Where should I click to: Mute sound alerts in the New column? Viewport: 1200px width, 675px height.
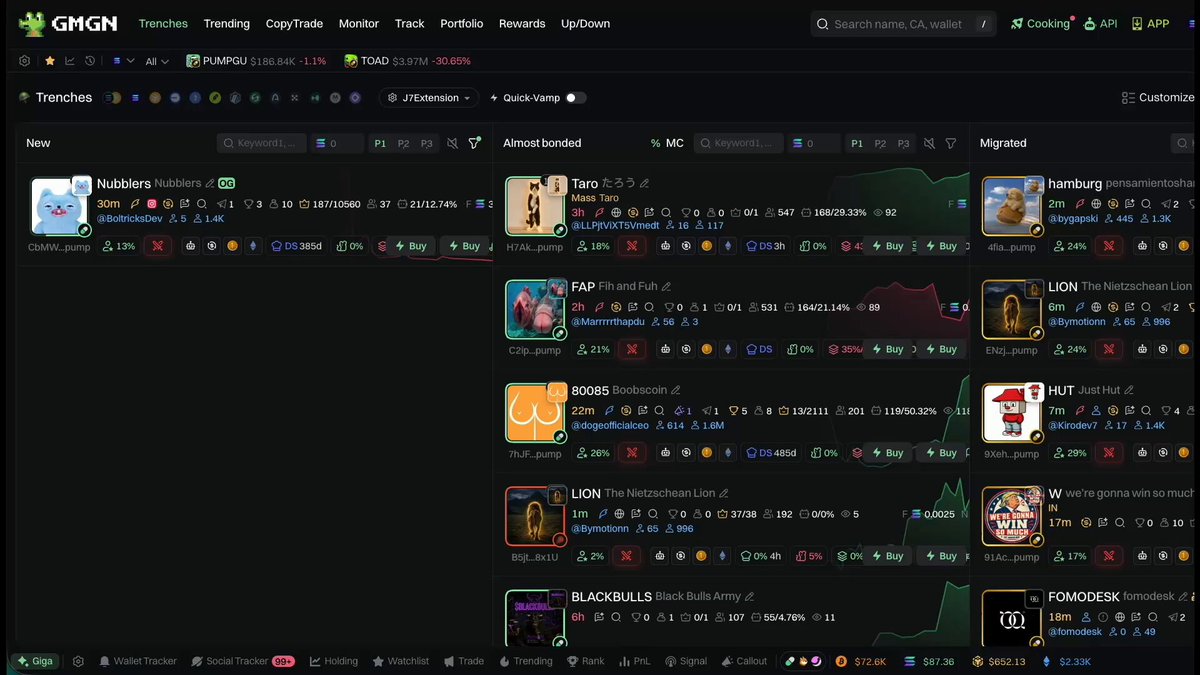click(x=452, y=143)
